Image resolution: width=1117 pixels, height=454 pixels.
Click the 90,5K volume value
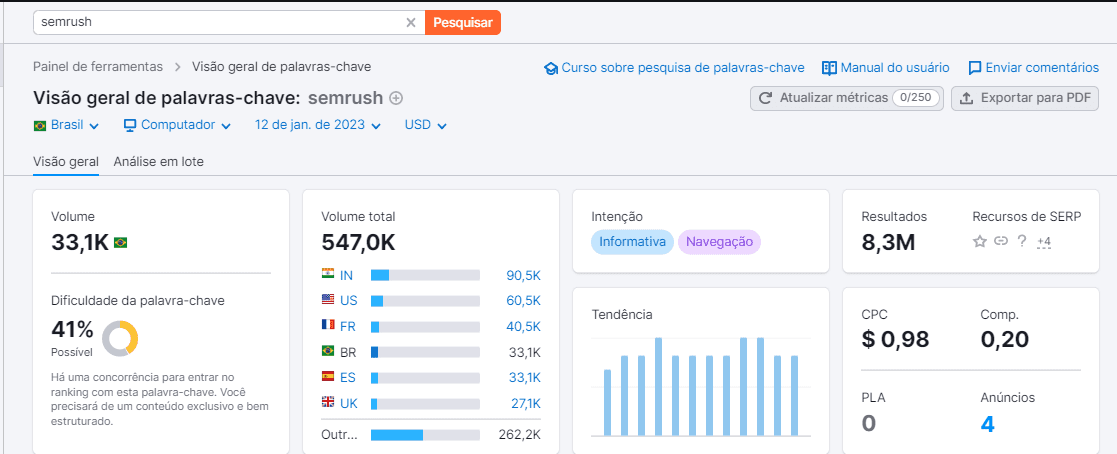524,275
